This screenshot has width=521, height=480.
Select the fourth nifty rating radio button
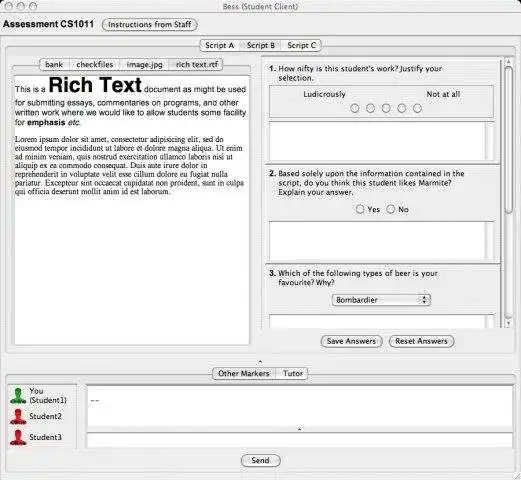point(402,108)
